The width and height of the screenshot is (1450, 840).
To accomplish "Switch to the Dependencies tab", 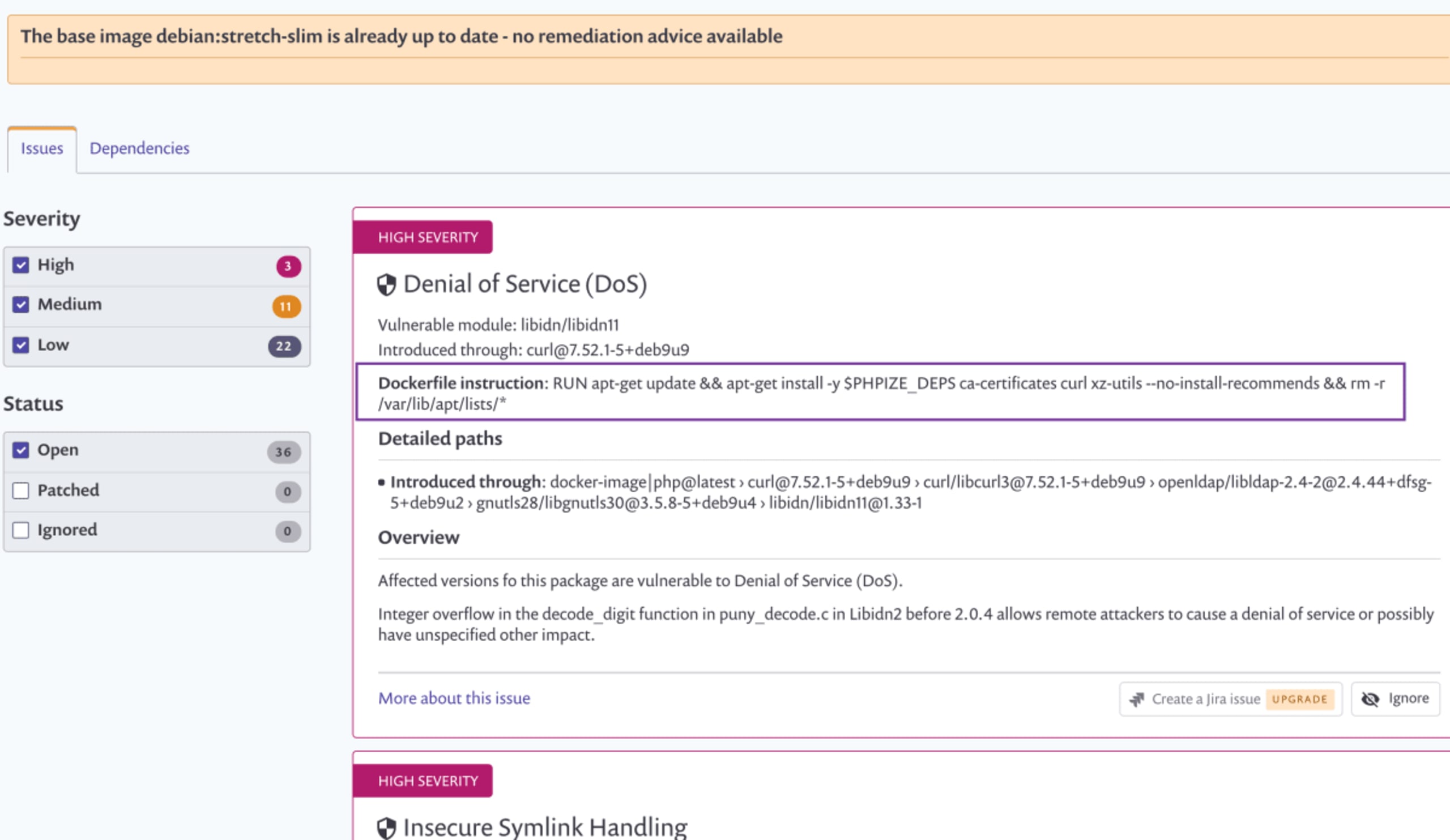I will pos(139,148).
